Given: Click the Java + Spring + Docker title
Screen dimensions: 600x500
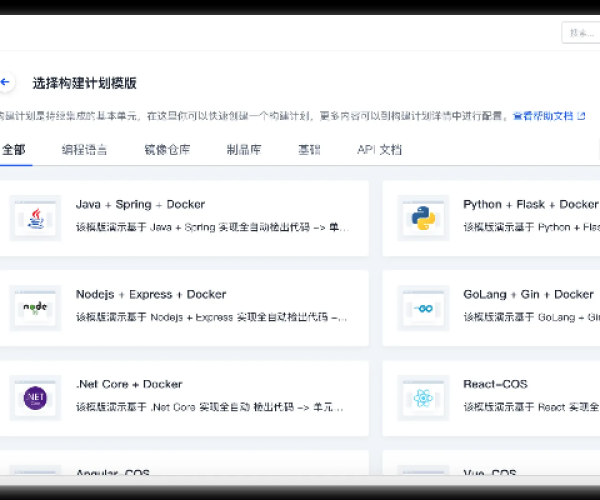Looking at the screenshot, I should [140, 204].
